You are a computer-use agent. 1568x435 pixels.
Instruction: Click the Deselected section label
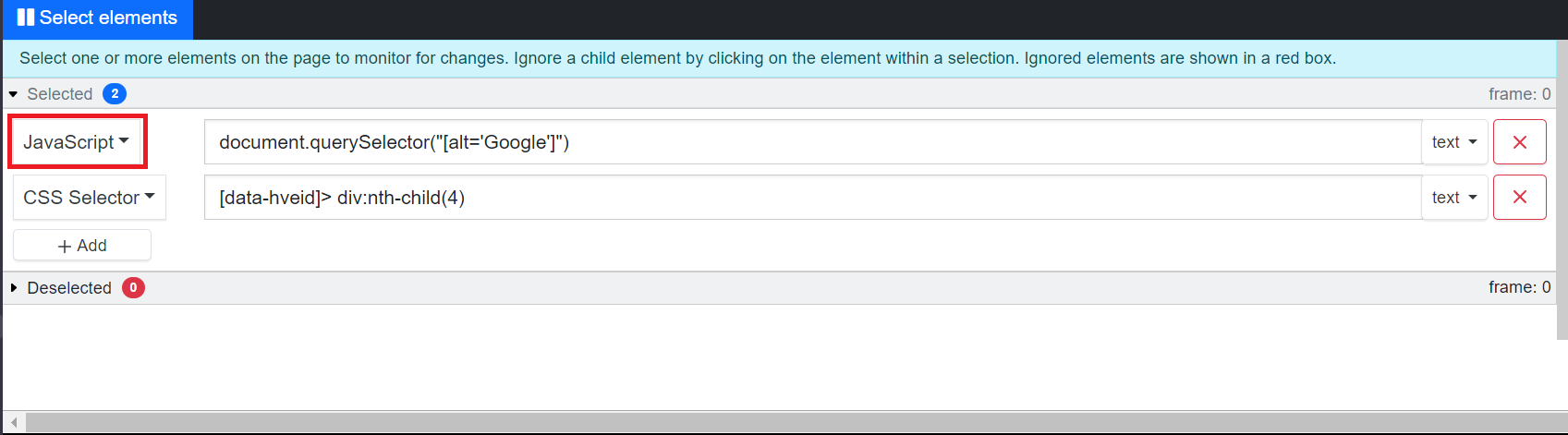69,288
